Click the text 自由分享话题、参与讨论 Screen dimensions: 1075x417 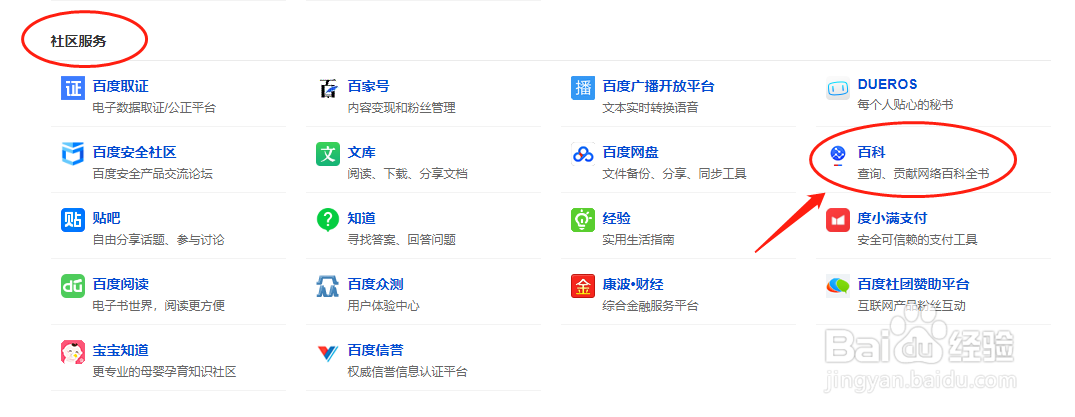point(158,239)
